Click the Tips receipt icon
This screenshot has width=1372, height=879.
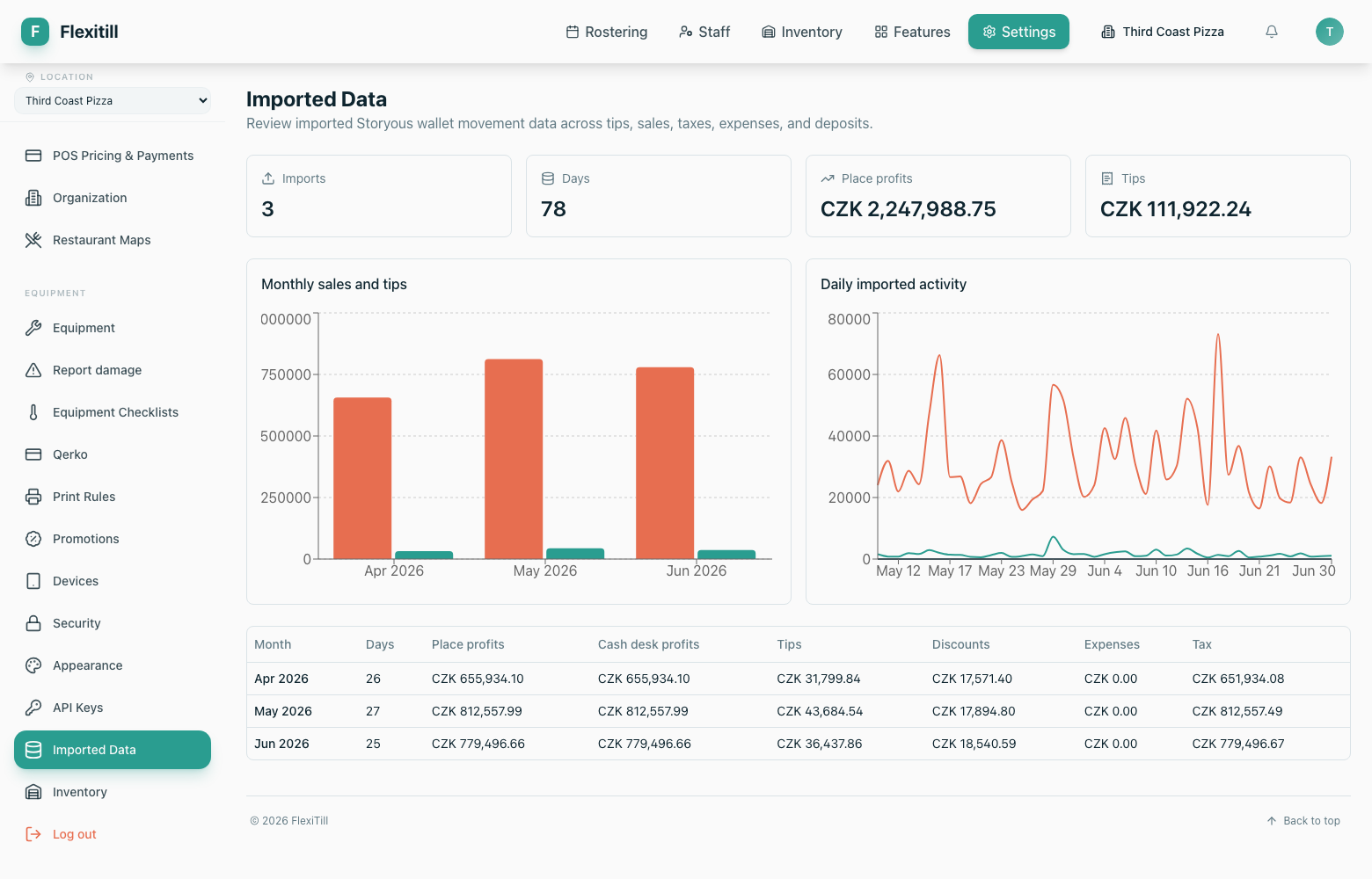[1107, 178]
